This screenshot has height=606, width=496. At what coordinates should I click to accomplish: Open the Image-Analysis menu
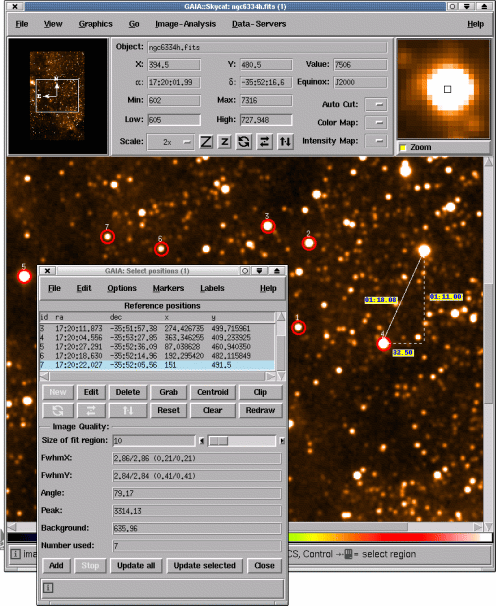(186, 24)
